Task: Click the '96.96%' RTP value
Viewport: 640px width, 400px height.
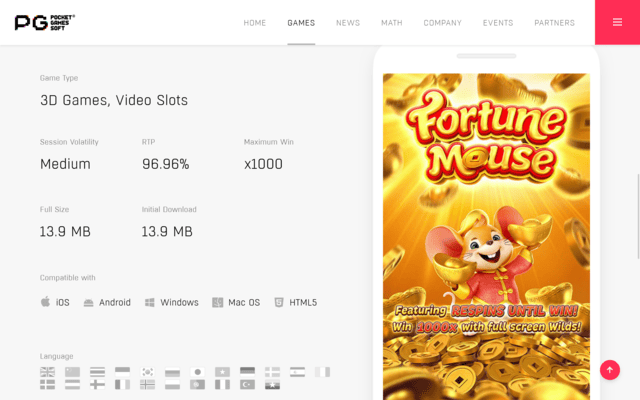Action: click(x=166, y=164)
